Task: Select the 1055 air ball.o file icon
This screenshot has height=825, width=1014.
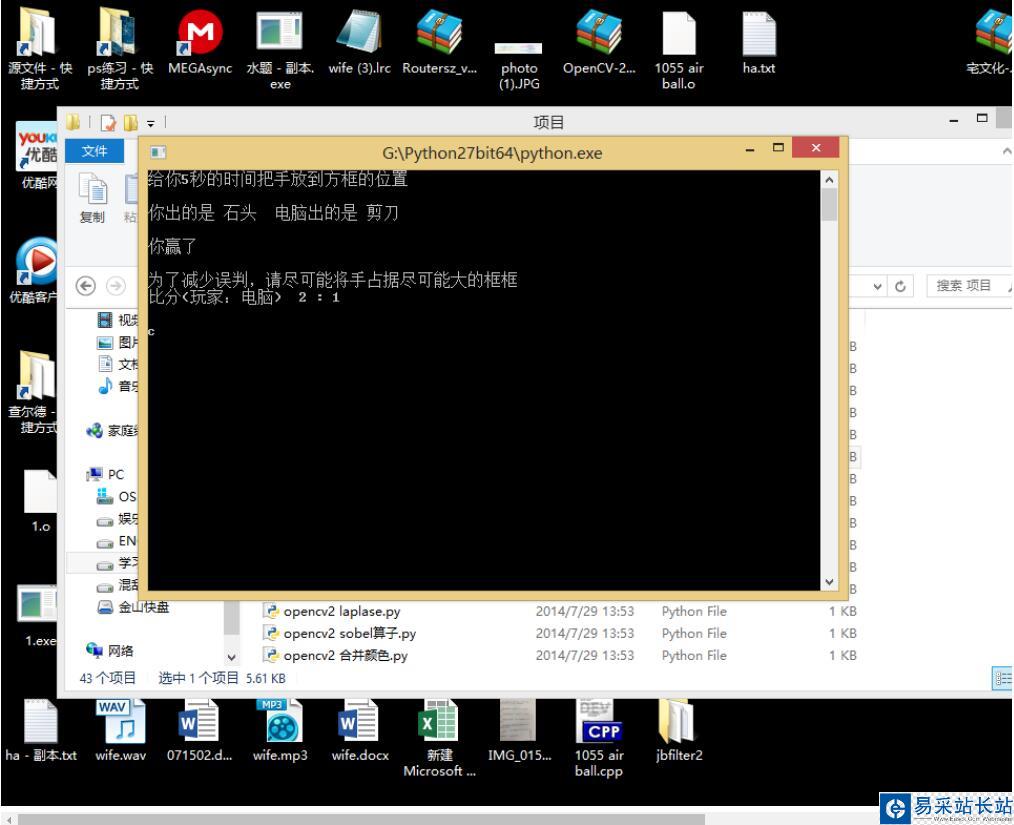Action: click(679, 34)
